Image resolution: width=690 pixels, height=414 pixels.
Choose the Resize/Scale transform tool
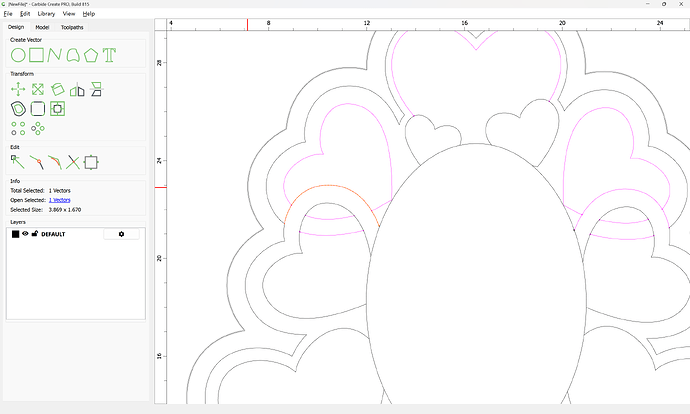click(38, 89)
